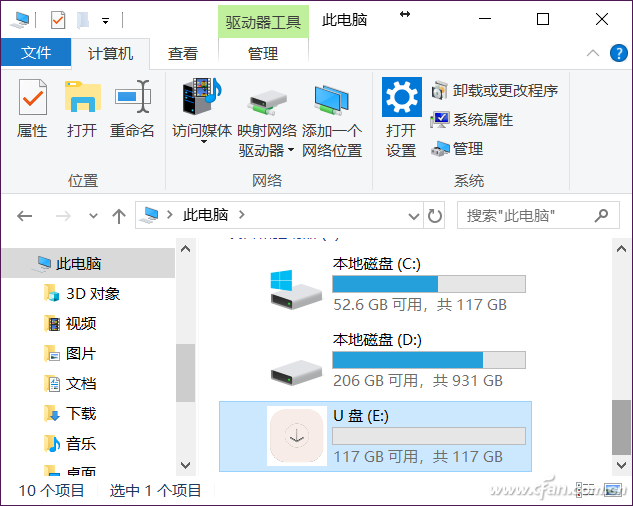Go back with the left arrow button
633x506 pixels.
[x=25, y=216]
